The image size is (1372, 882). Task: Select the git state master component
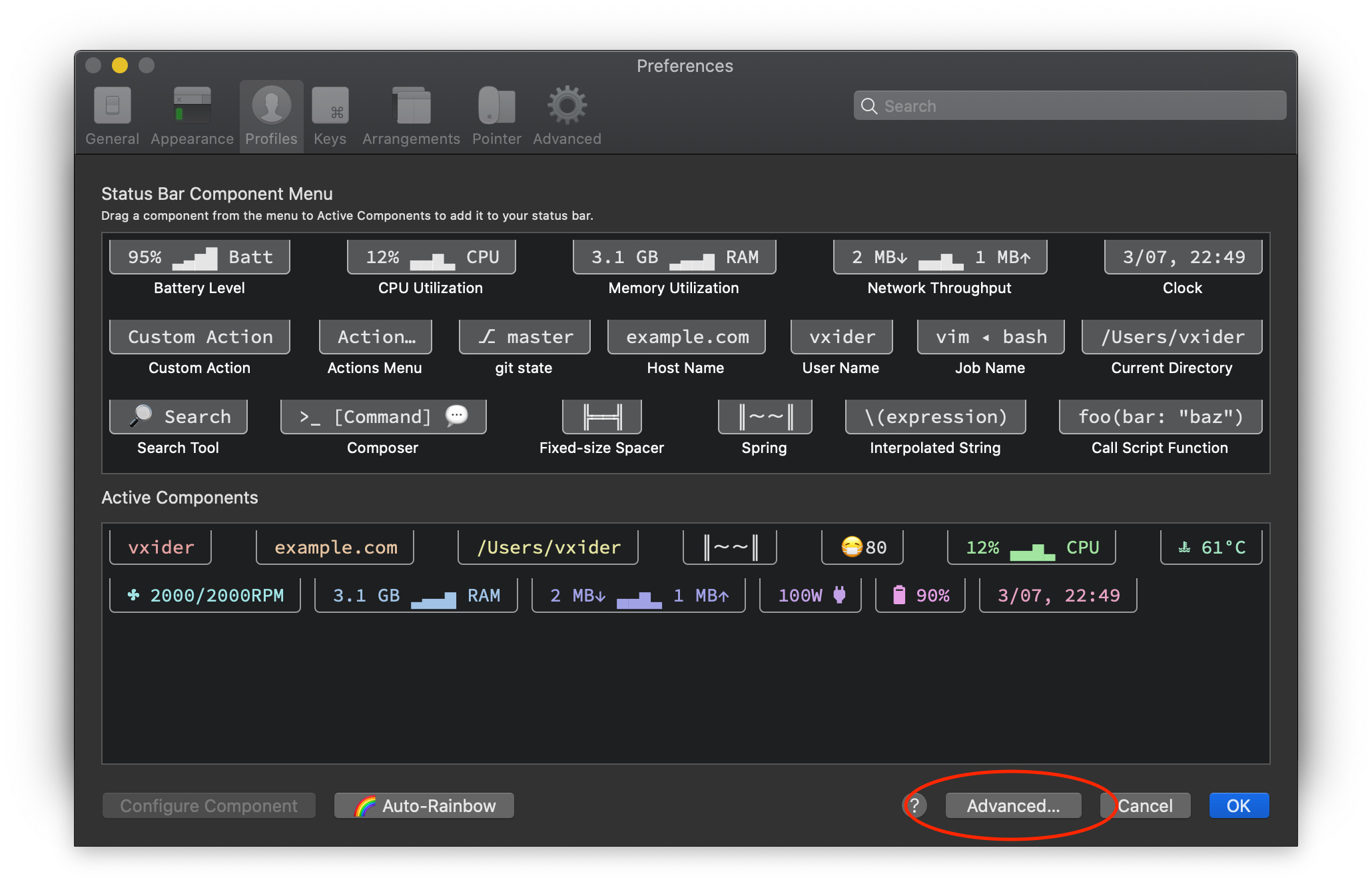(524, 337)
